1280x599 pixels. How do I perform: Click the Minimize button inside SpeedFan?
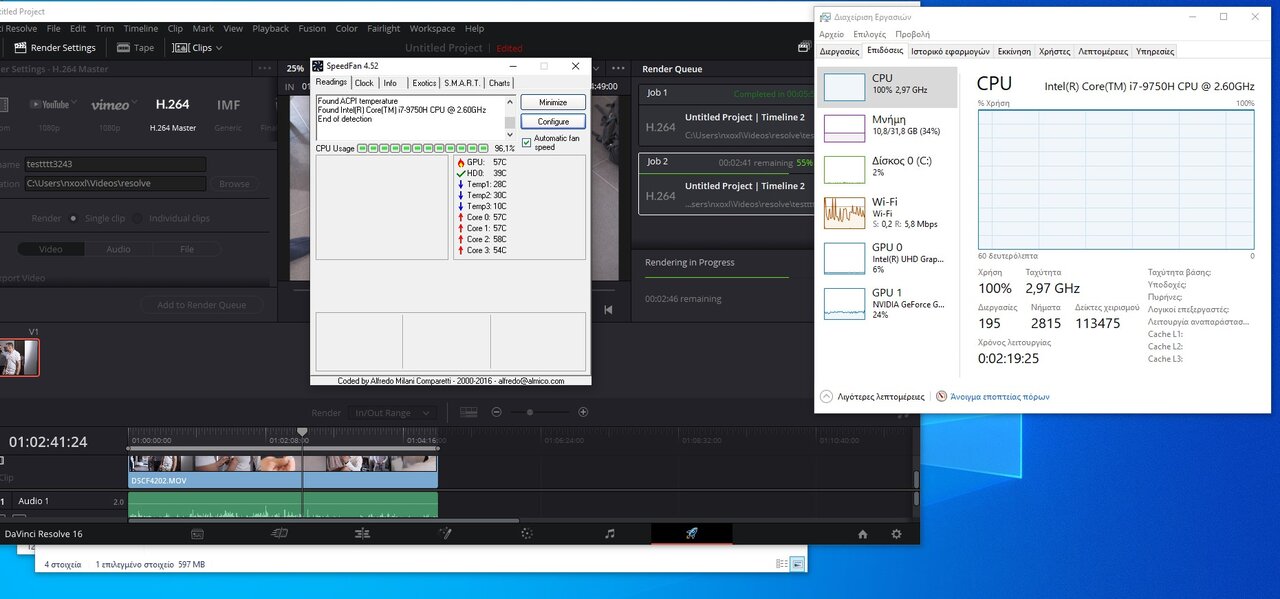[x=553, y=102]
